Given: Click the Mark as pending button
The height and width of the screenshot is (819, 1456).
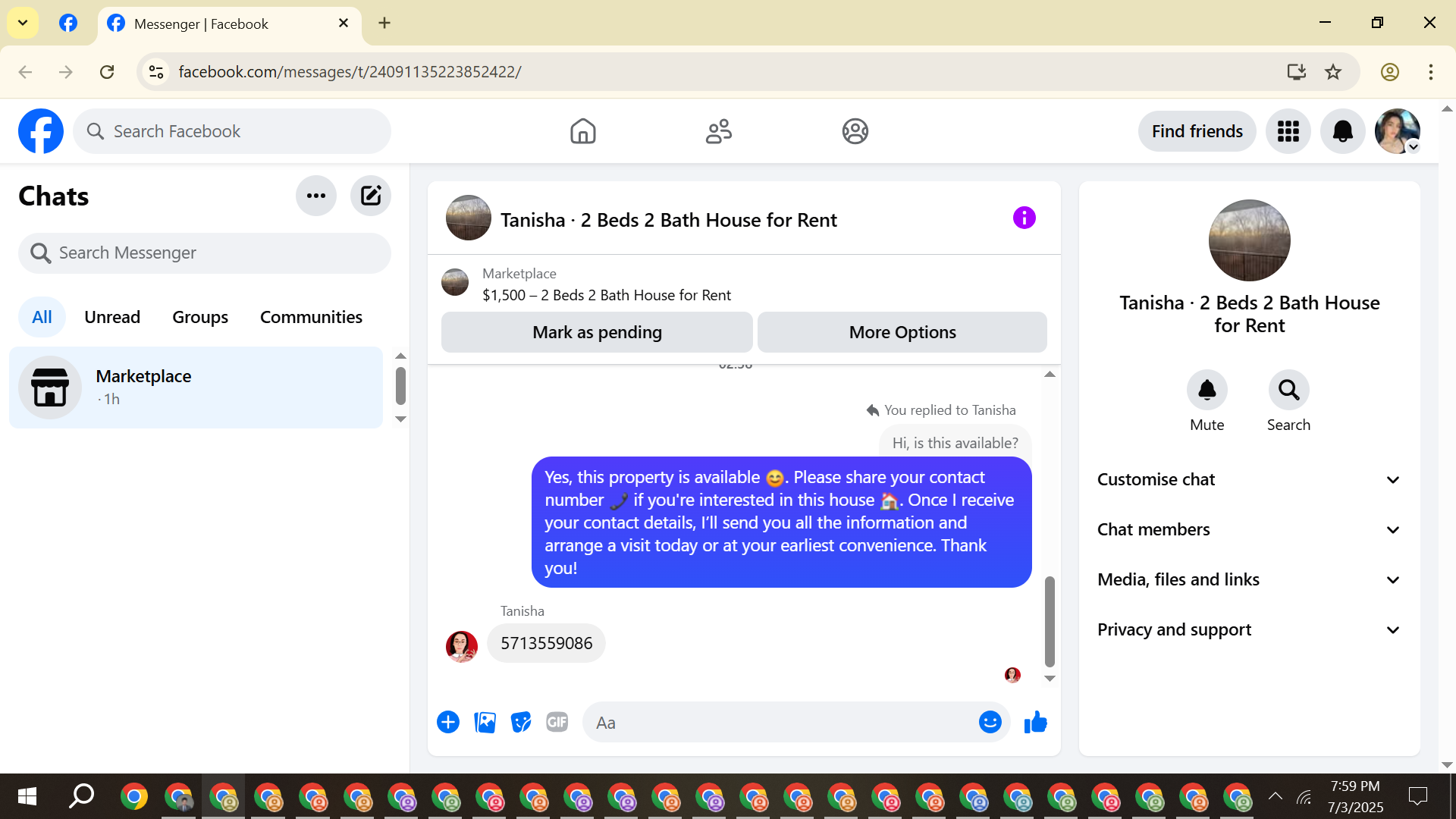Looking at the screenshot, I should click(597, 332).
